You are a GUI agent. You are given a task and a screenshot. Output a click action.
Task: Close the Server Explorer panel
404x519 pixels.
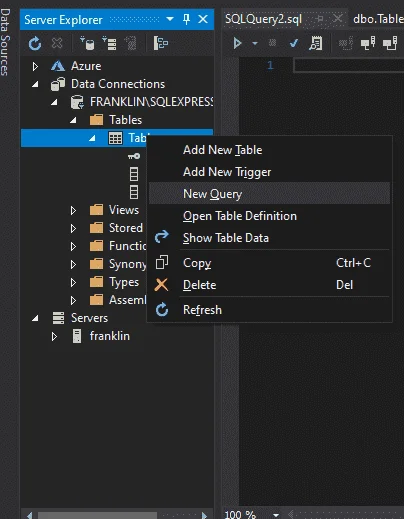click(x=203, y=19)
